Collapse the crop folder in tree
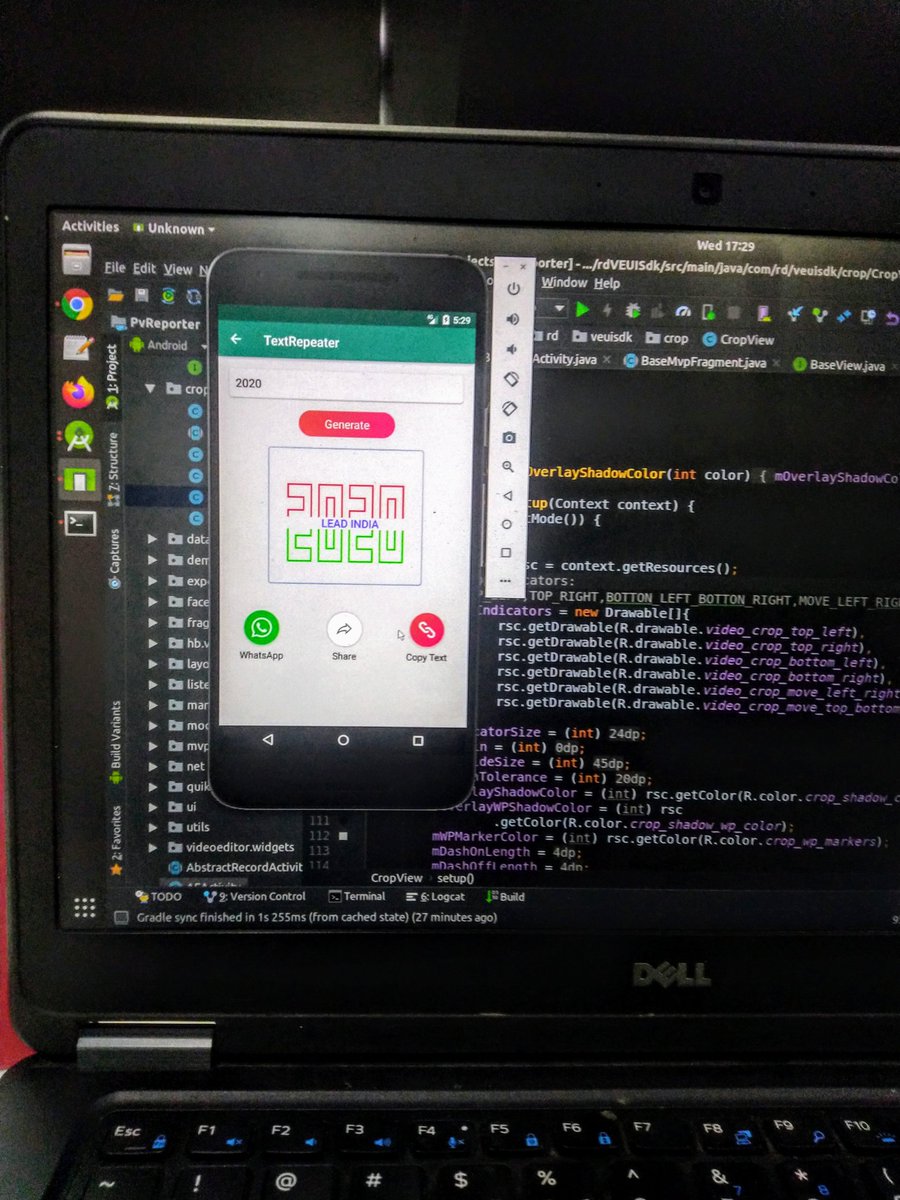This screenshot has height=1200, width=900. 151,388
